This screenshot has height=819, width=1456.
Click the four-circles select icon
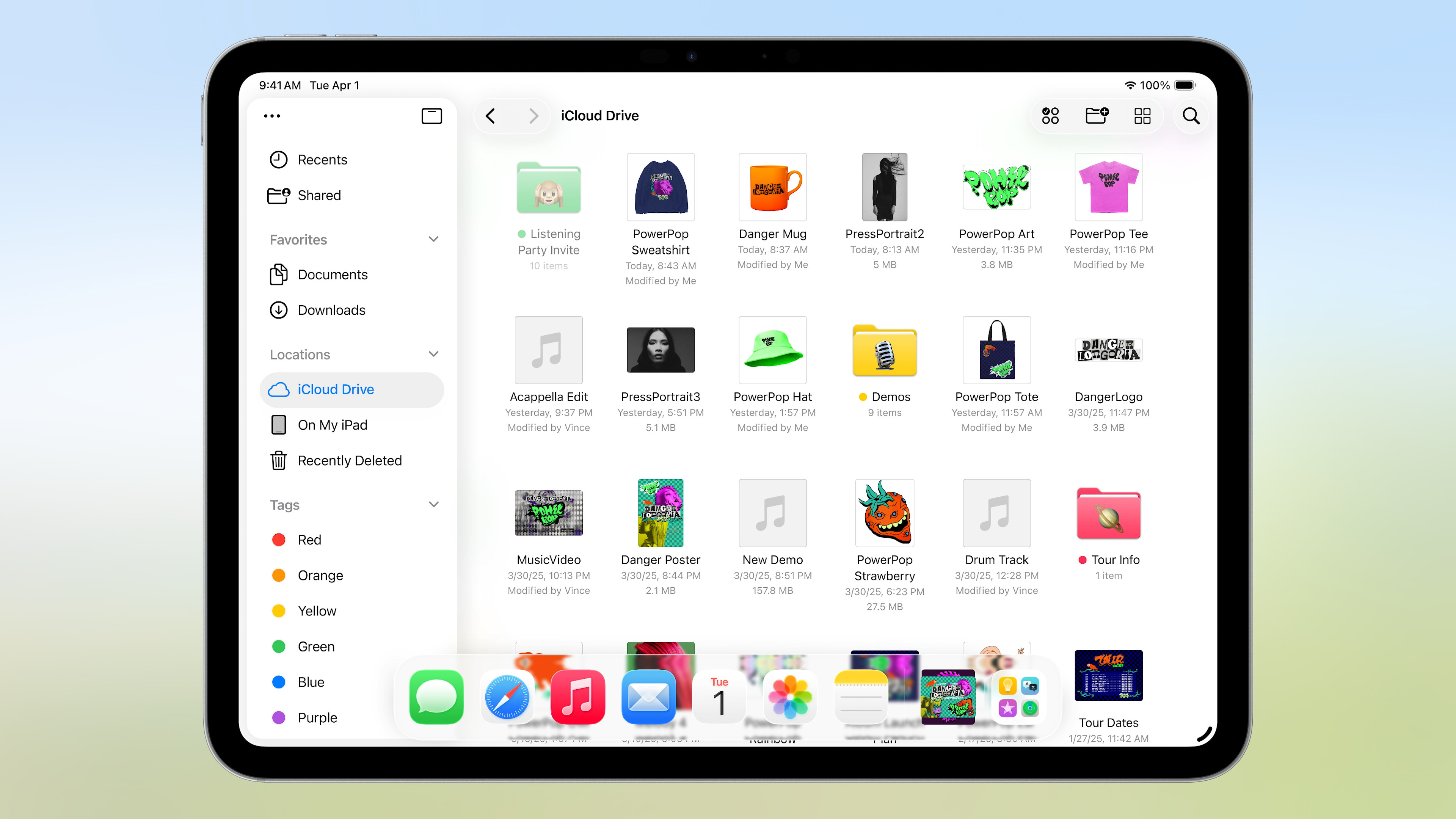click(x=1050, y=116)
